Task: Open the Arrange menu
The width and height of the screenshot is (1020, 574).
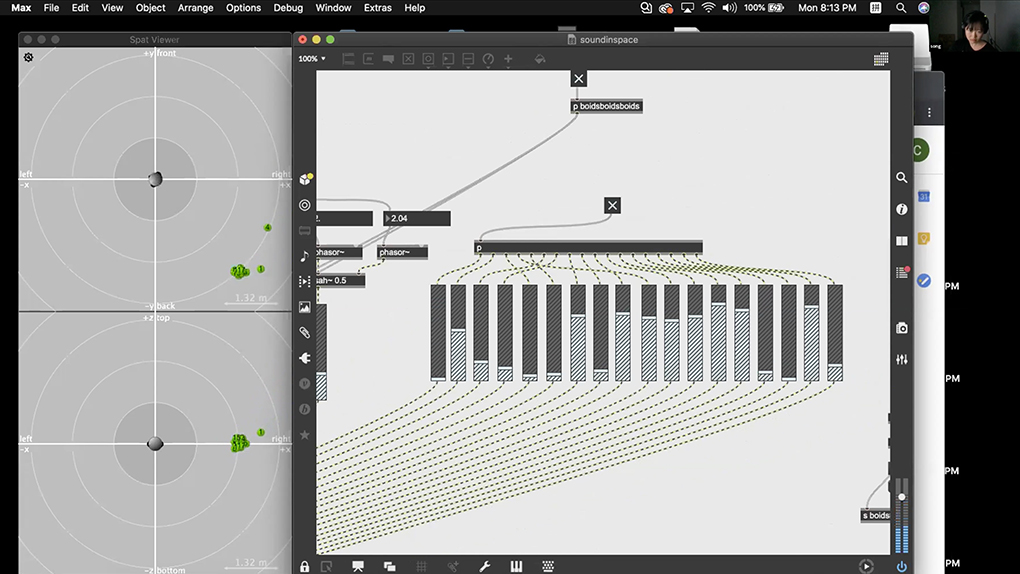Action: point(196,8)
